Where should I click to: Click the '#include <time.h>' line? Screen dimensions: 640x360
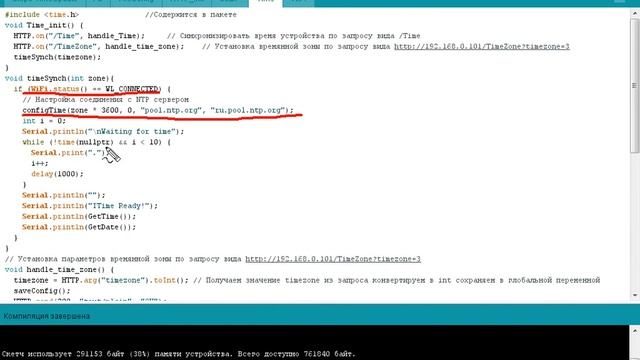pyautogui.click(x=42, y=15)
